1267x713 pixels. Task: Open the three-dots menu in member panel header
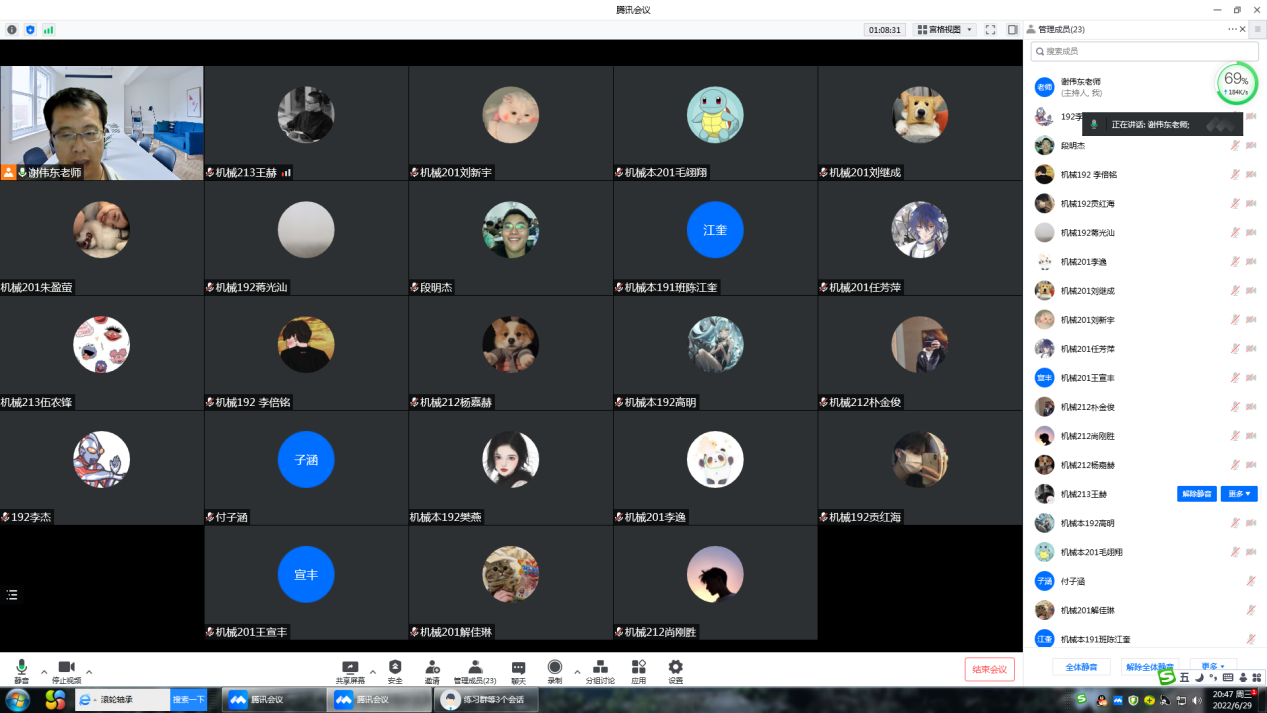[x=1233, y=29]
